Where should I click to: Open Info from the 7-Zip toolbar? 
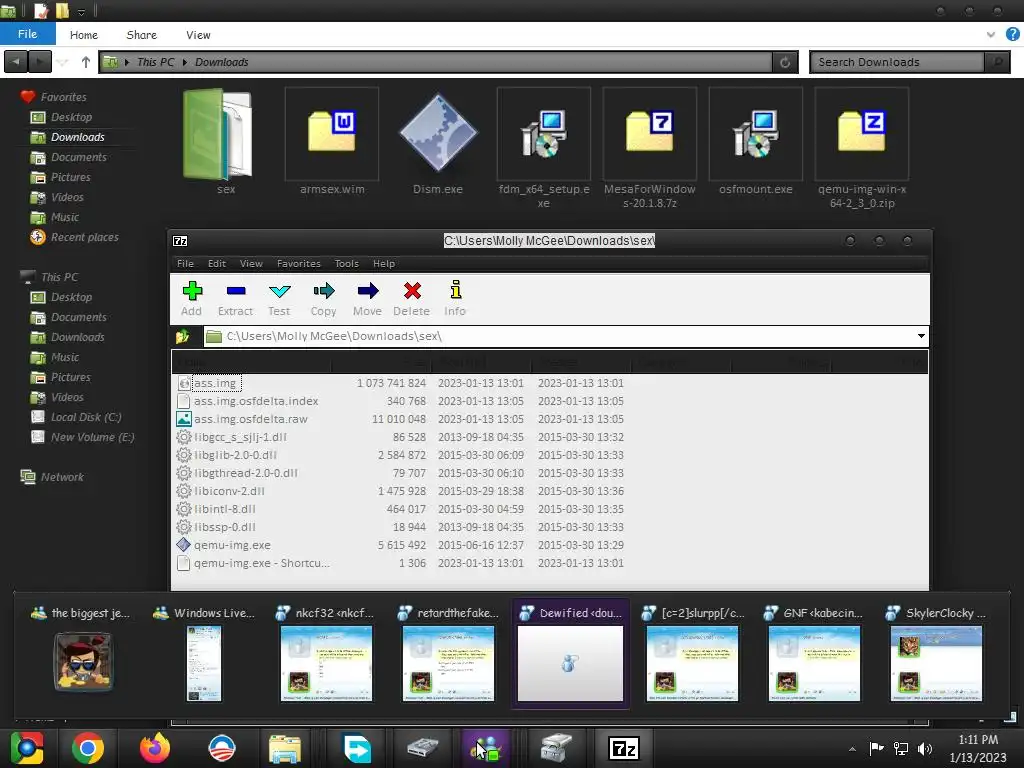(x=455, y=298)
